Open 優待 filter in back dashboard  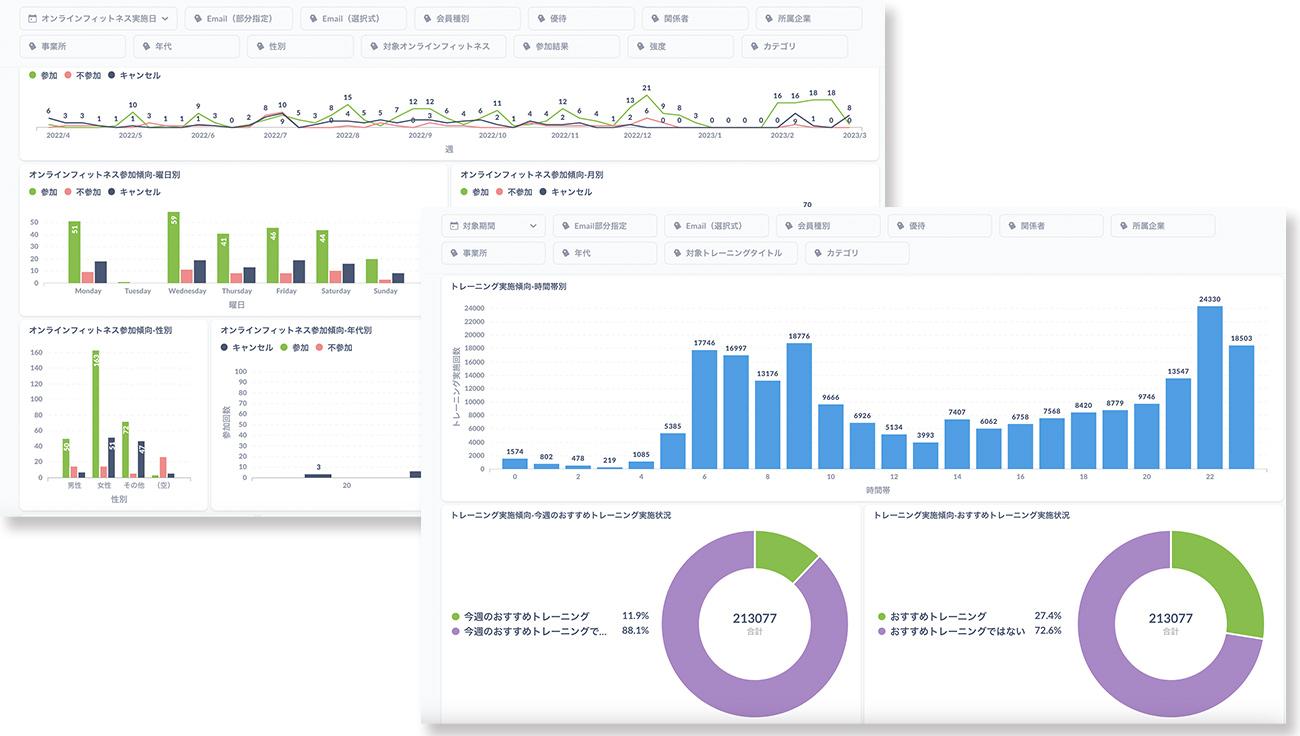click(x=581, y=18)
